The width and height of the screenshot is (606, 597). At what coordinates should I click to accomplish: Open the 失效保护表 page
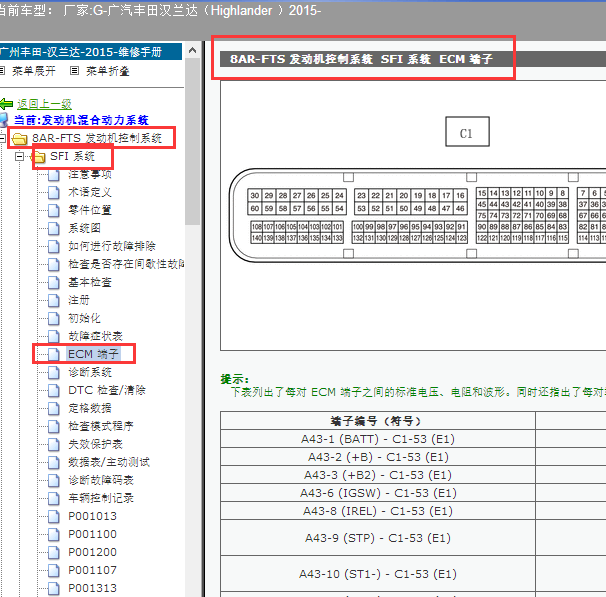tap(95, 444)
